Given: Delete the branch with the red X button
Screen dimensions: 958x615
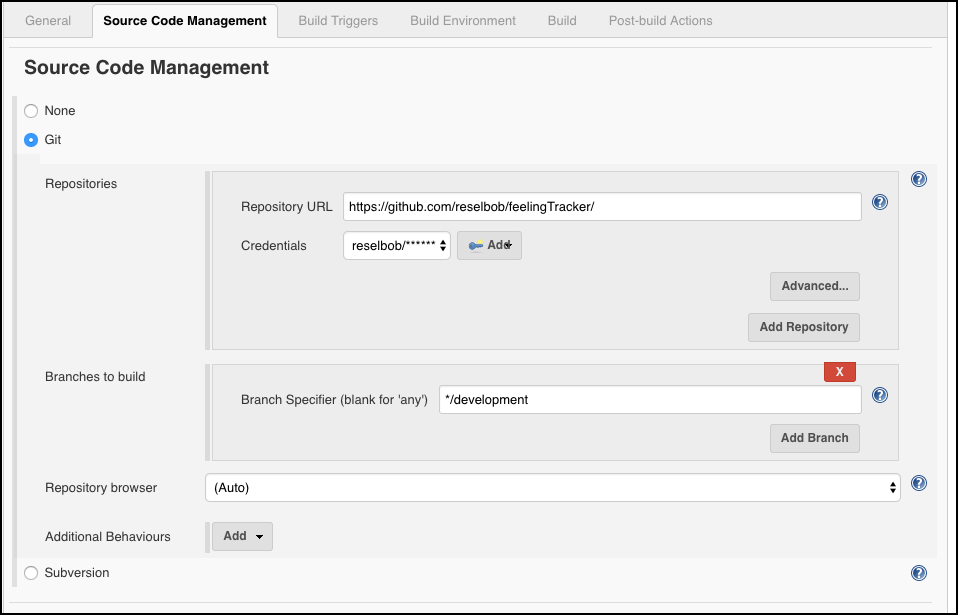Looking at the screenshot, I should [839, 372].
